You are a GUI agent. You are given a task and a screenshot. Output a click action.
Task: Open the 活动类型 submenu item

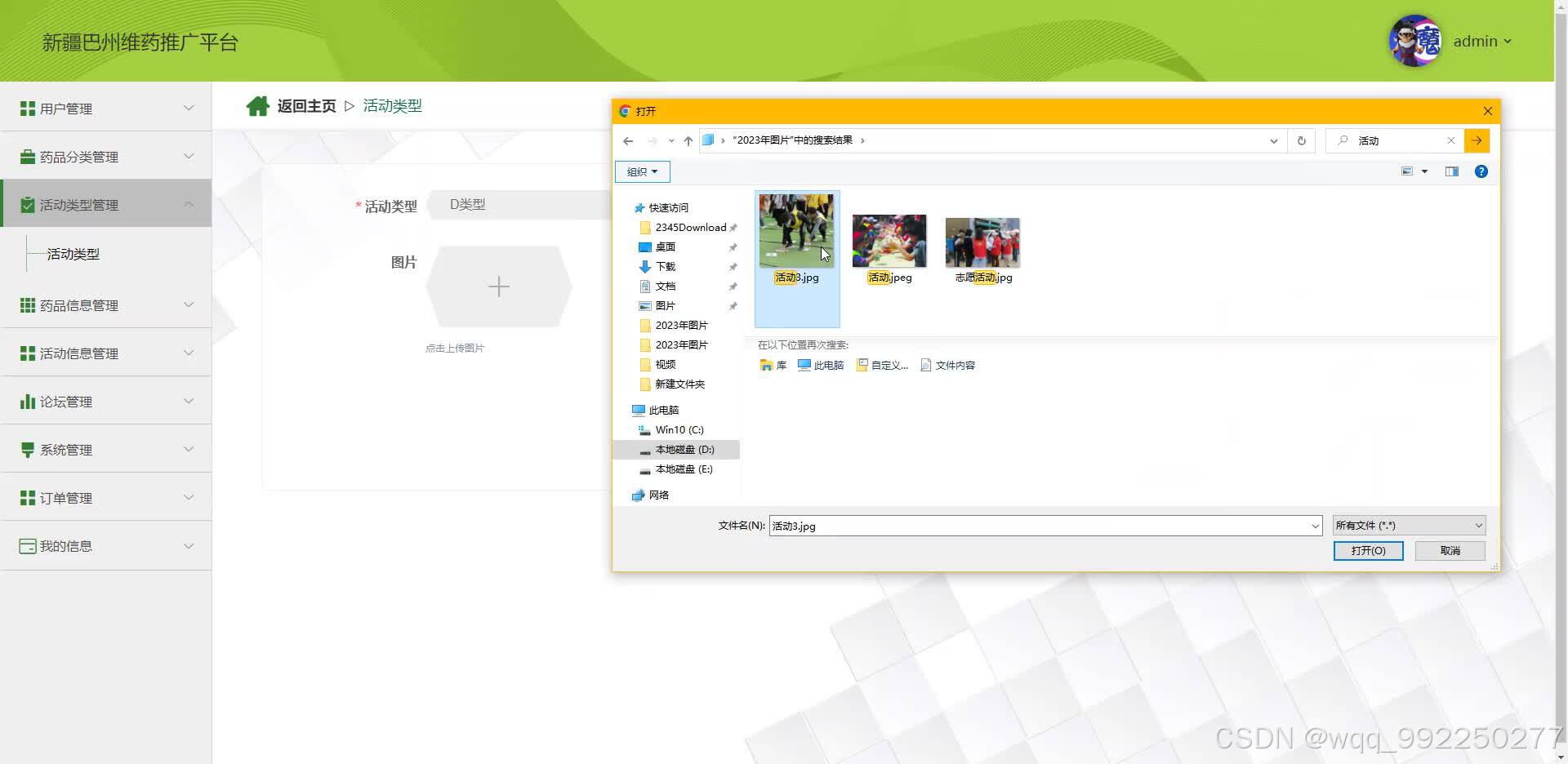tap(73, 254)
